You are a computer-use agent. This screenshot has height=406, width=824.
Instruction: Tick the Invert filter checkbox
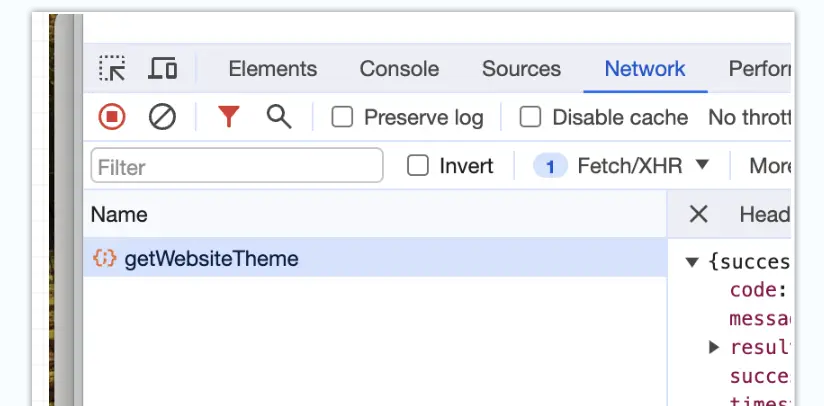click(x=418, y=166)
